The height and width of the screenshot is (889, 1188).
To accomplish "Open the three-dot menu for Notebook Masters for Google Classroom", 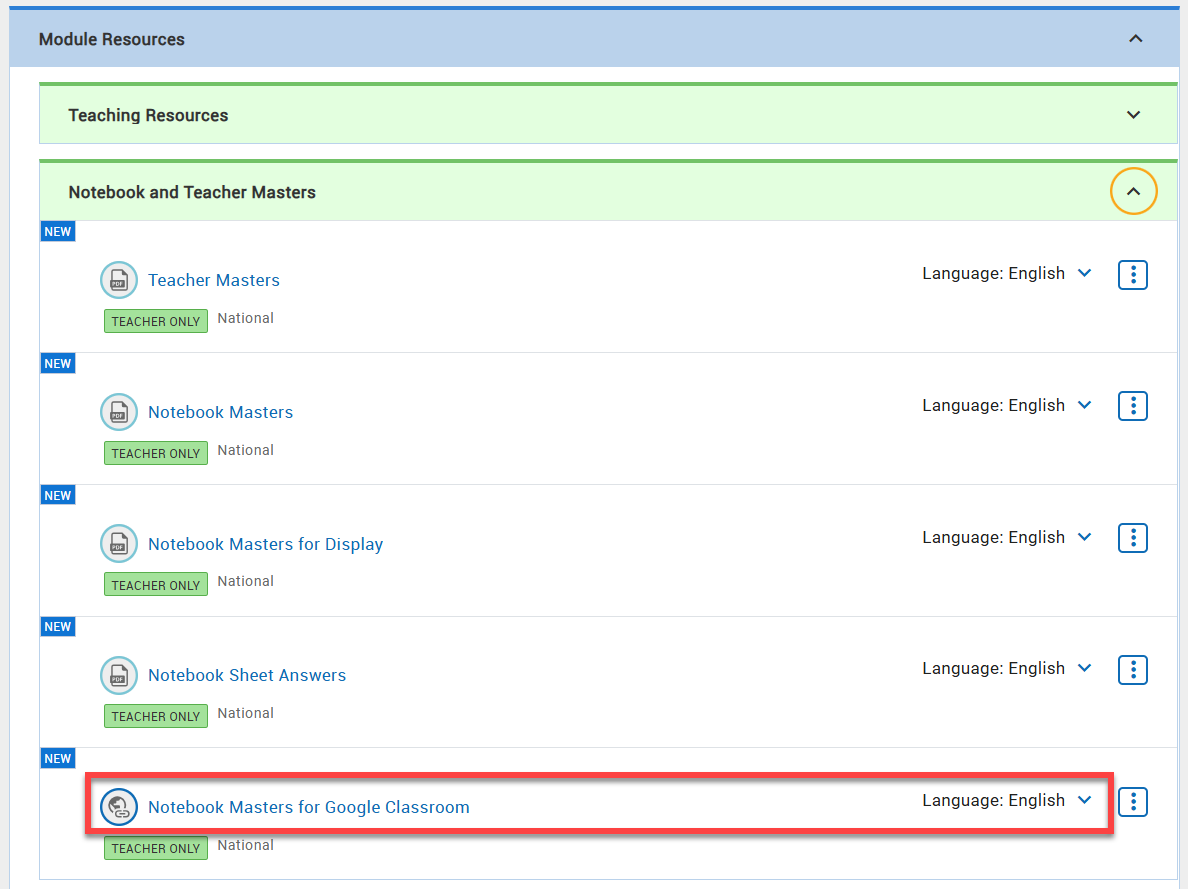I will pyautogui.click(x=1133, y=801).
